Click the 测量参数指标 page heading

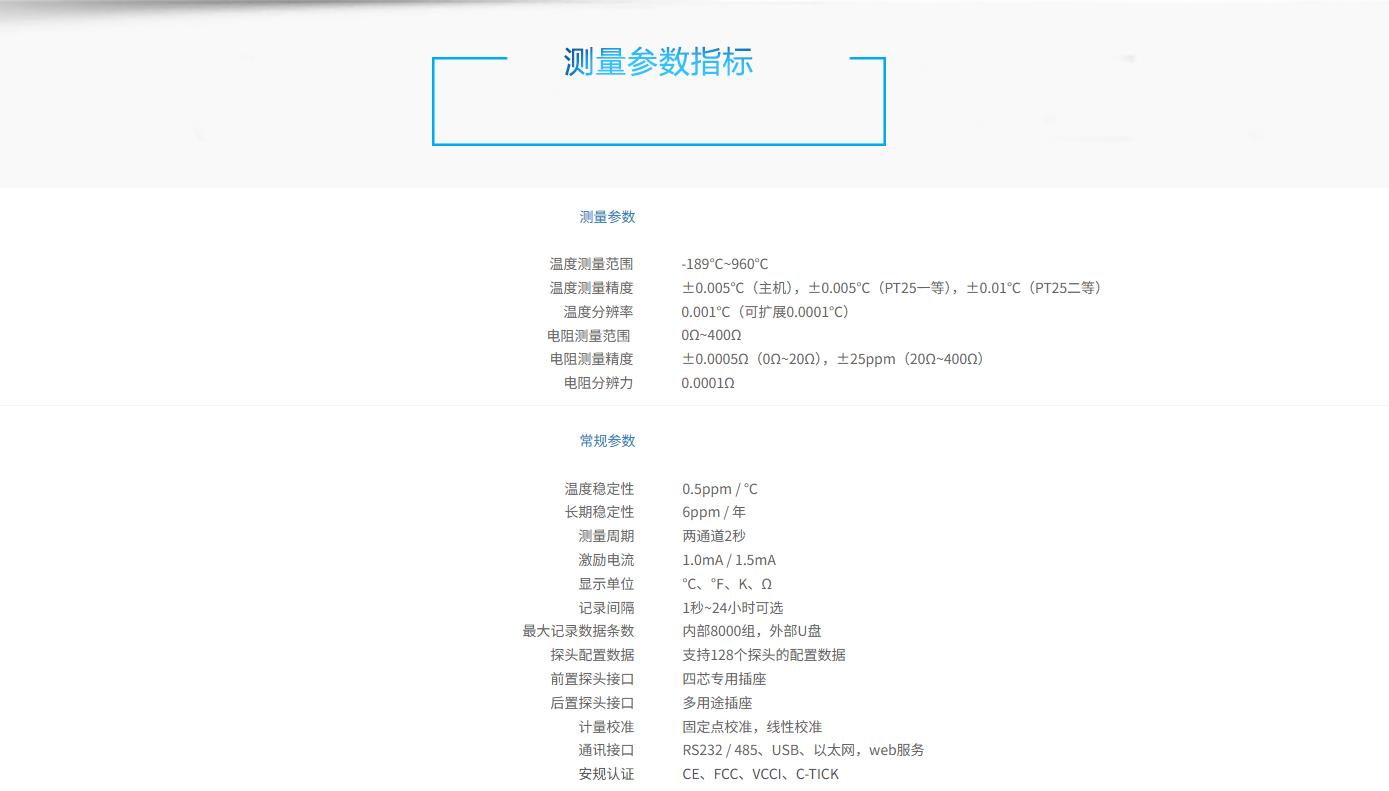[x=657, y=62]
